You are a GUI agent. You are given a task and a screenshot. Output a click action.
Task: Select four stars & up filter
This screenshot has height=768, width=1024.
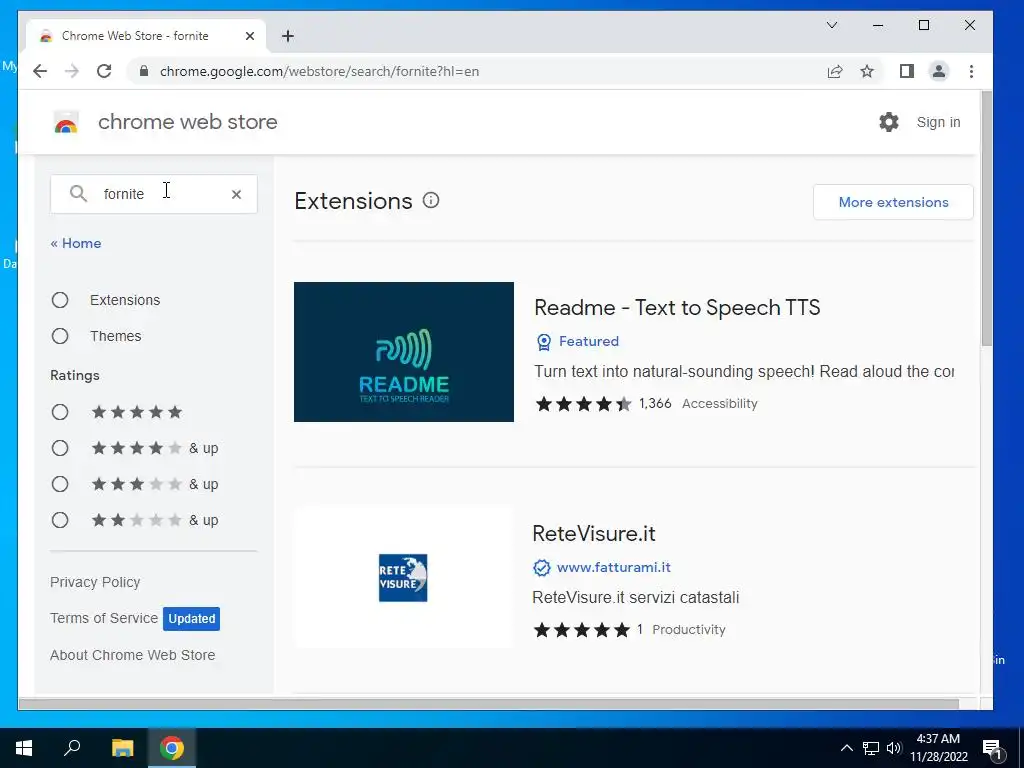click(60, 448)
